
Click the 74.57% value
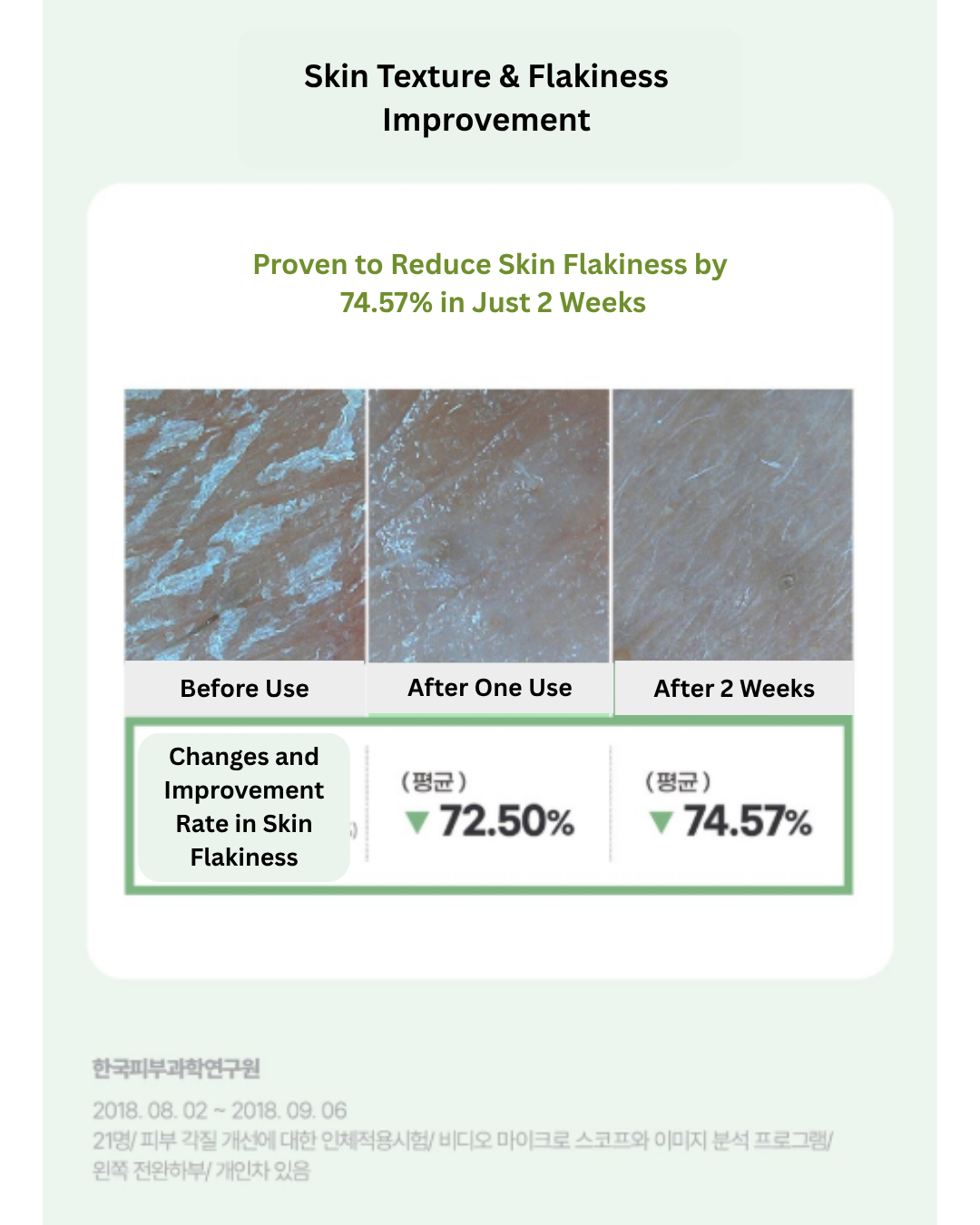(748, 821)
